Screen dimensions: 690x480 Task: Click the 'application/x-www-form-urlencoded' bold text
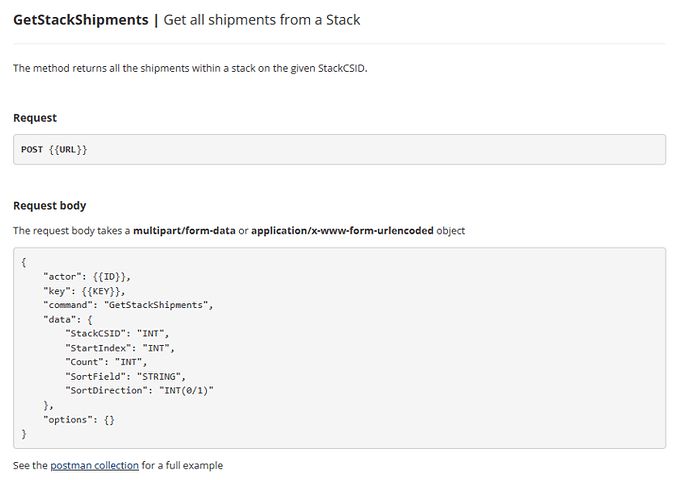tap(342, 231)
